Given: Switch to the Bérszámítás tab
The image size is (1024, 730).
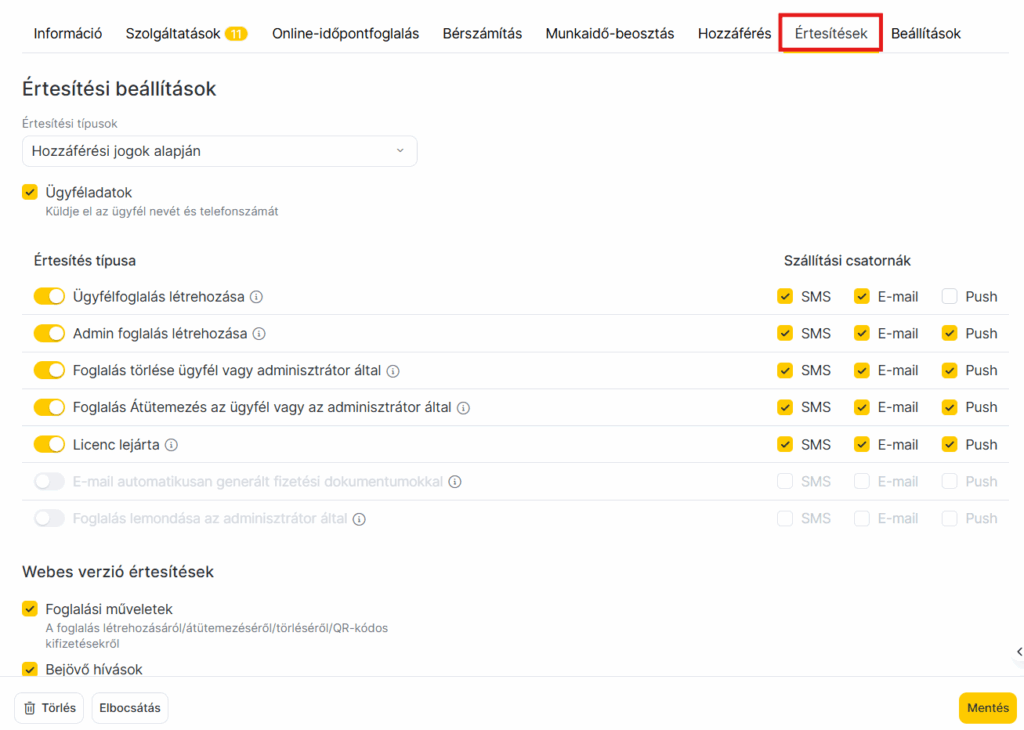Looking at the screenshot, I should 482,33.
